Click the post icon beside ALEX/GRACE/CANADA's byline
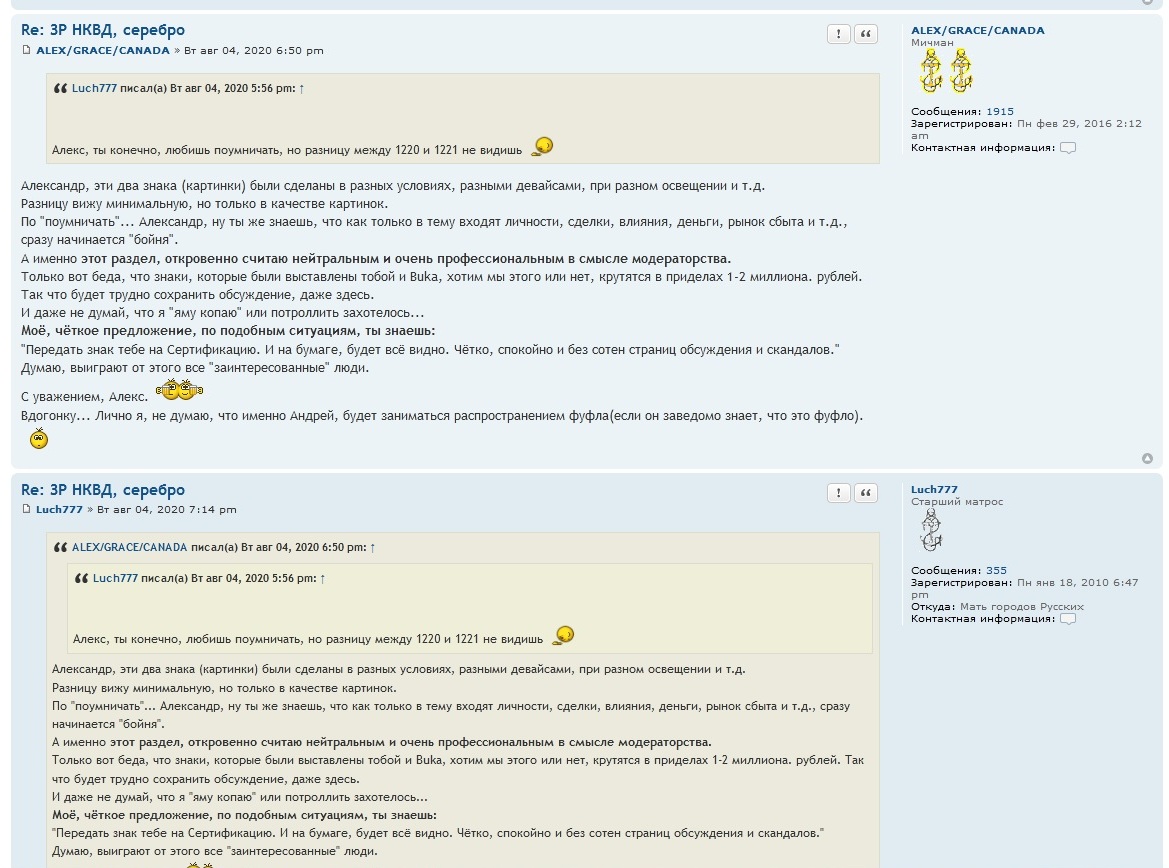1169x868 pixels. [27, 51]
